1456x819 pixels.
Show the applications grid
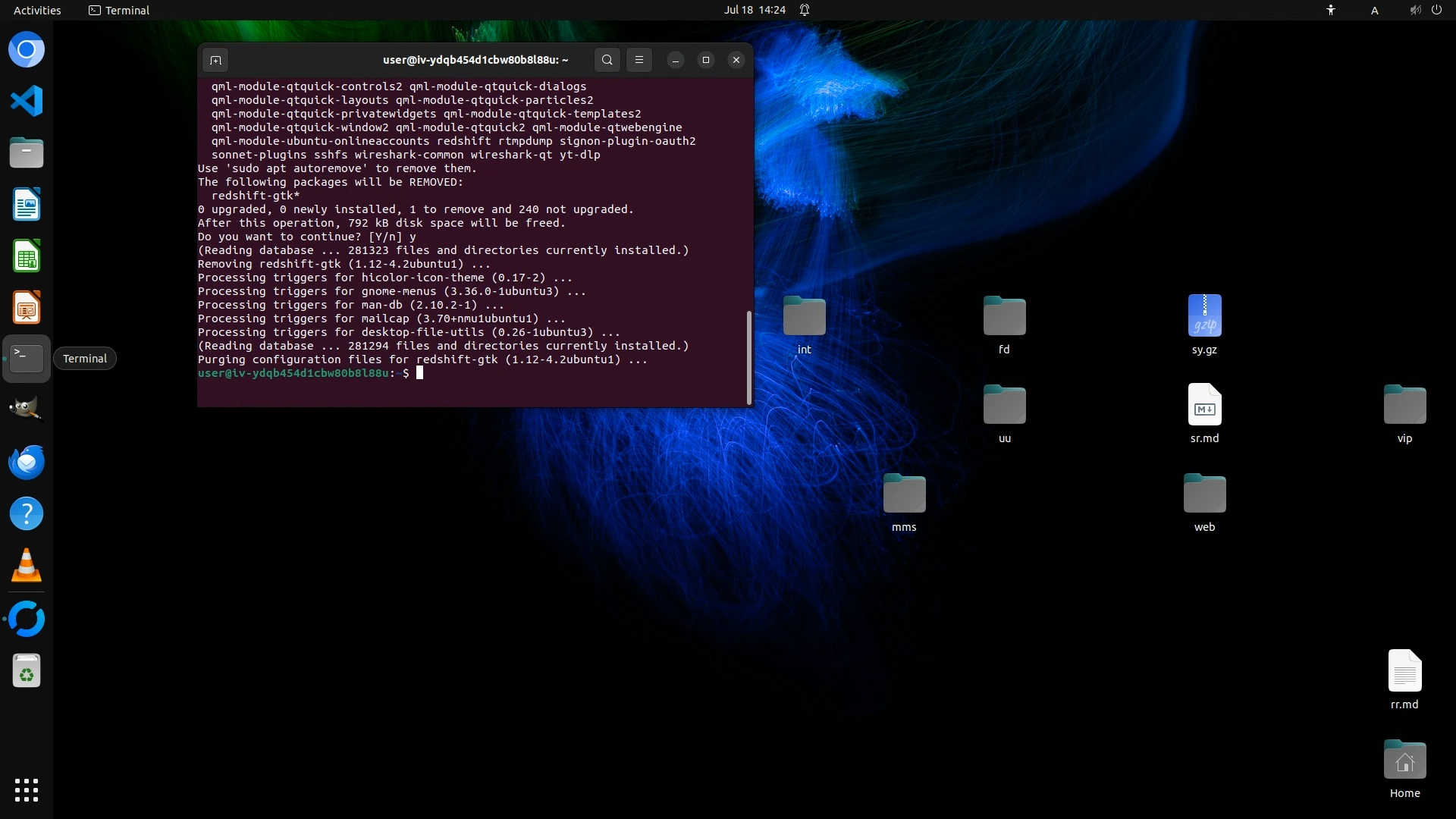27,790
